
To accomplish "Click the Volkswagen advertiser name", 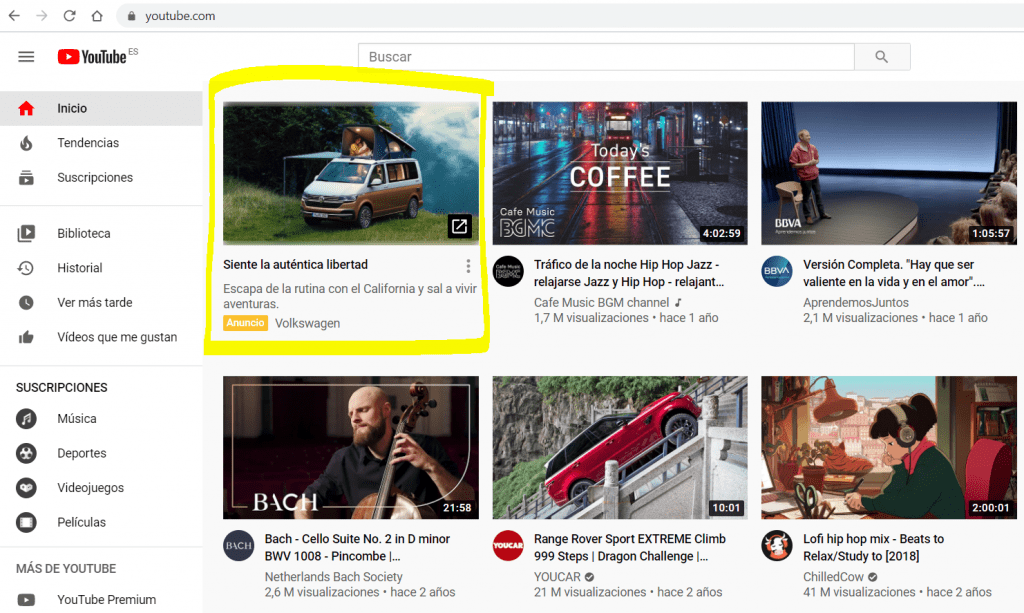I will [x=308, y=323].
